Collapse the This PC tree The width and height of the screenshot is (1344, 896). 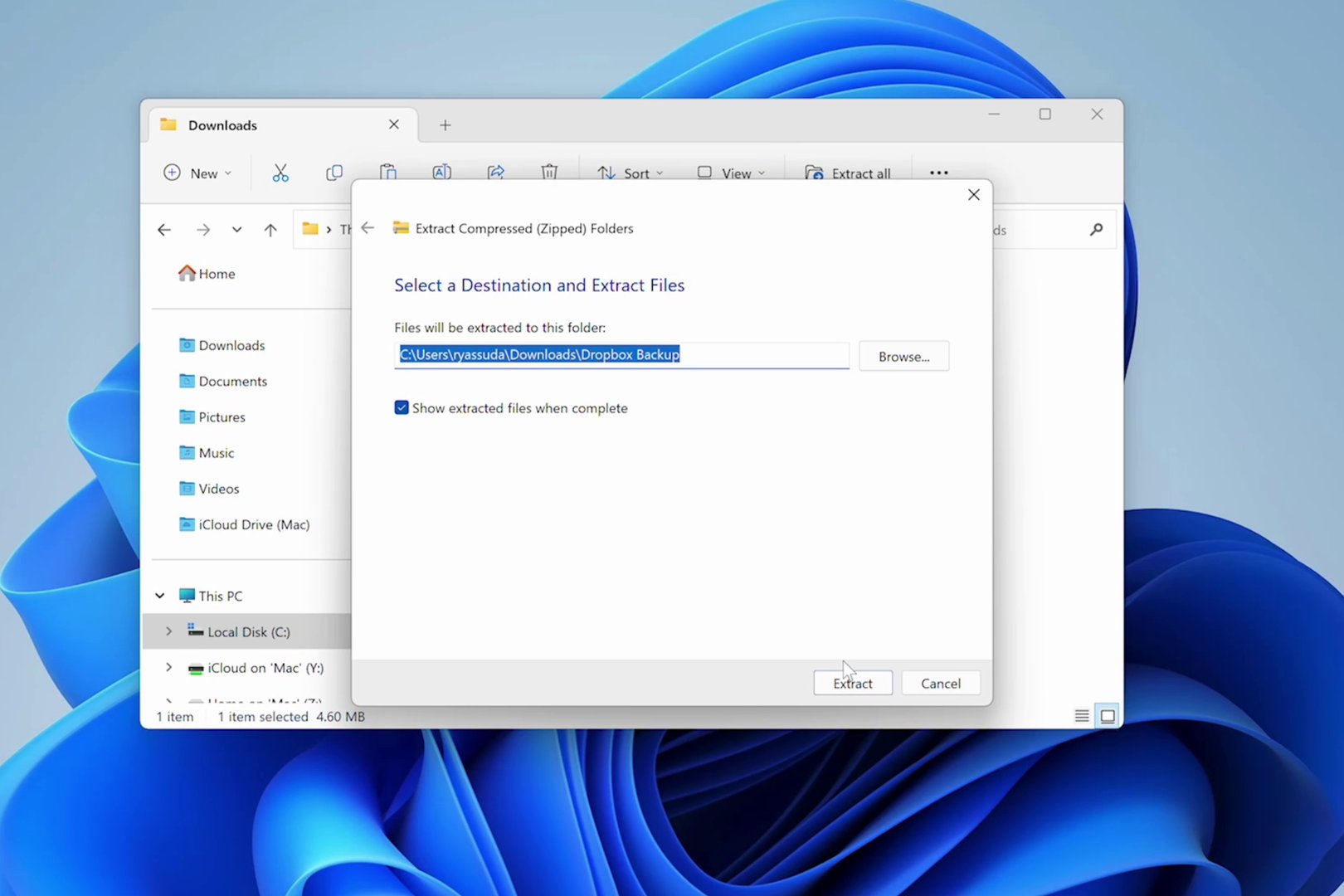click(x=159, y=596)
